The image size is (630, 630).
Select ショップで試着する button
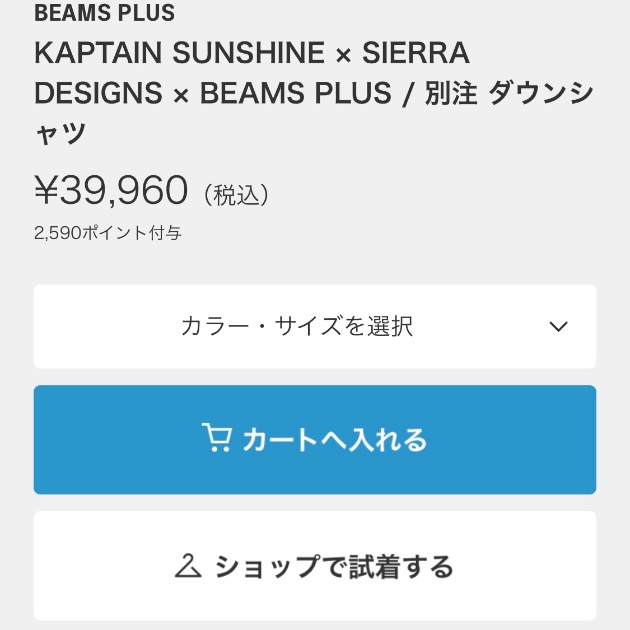pyautogui.click(x=315, y=566)
